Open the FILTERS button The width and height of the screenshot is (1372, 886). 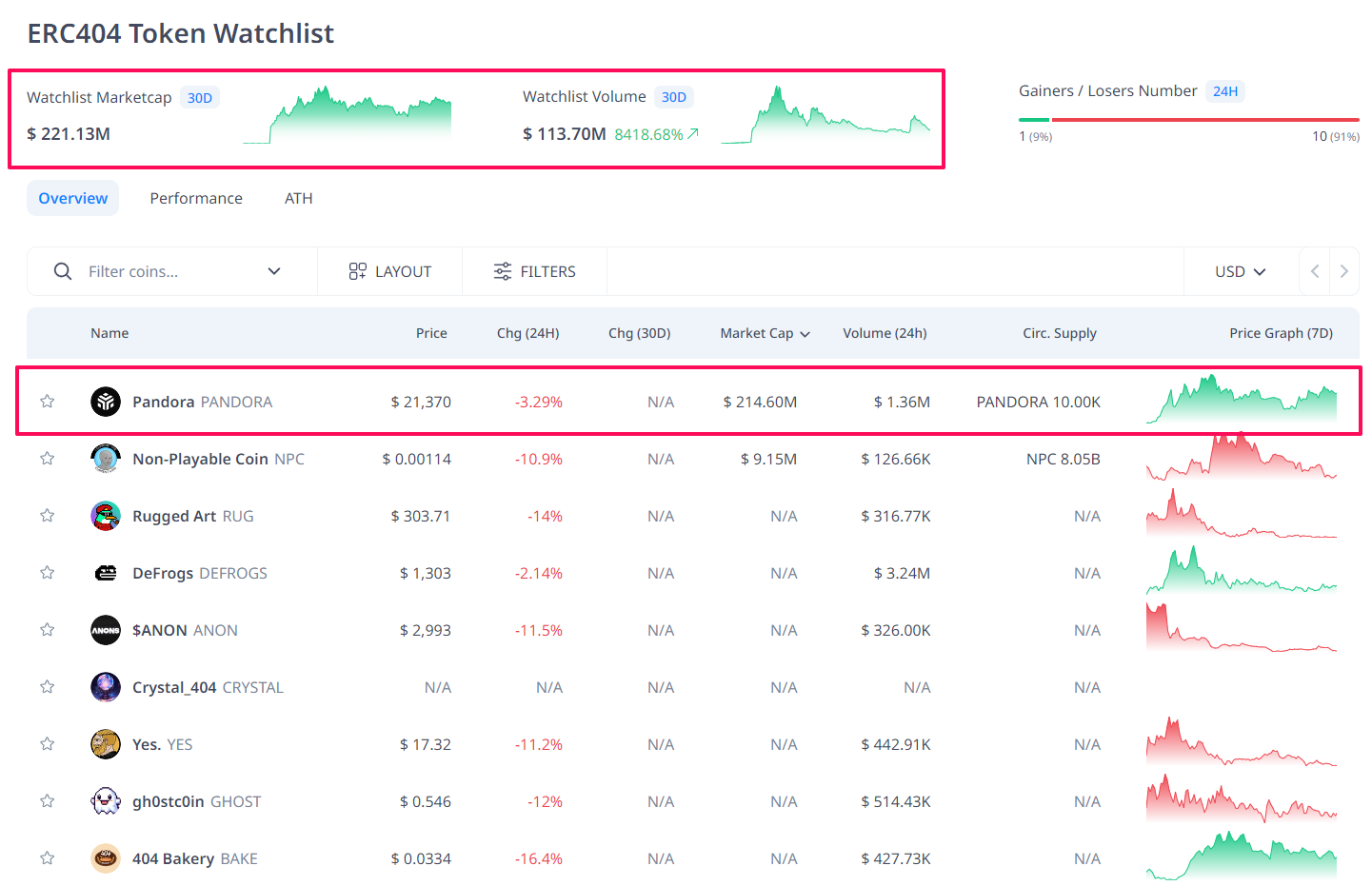534,271
